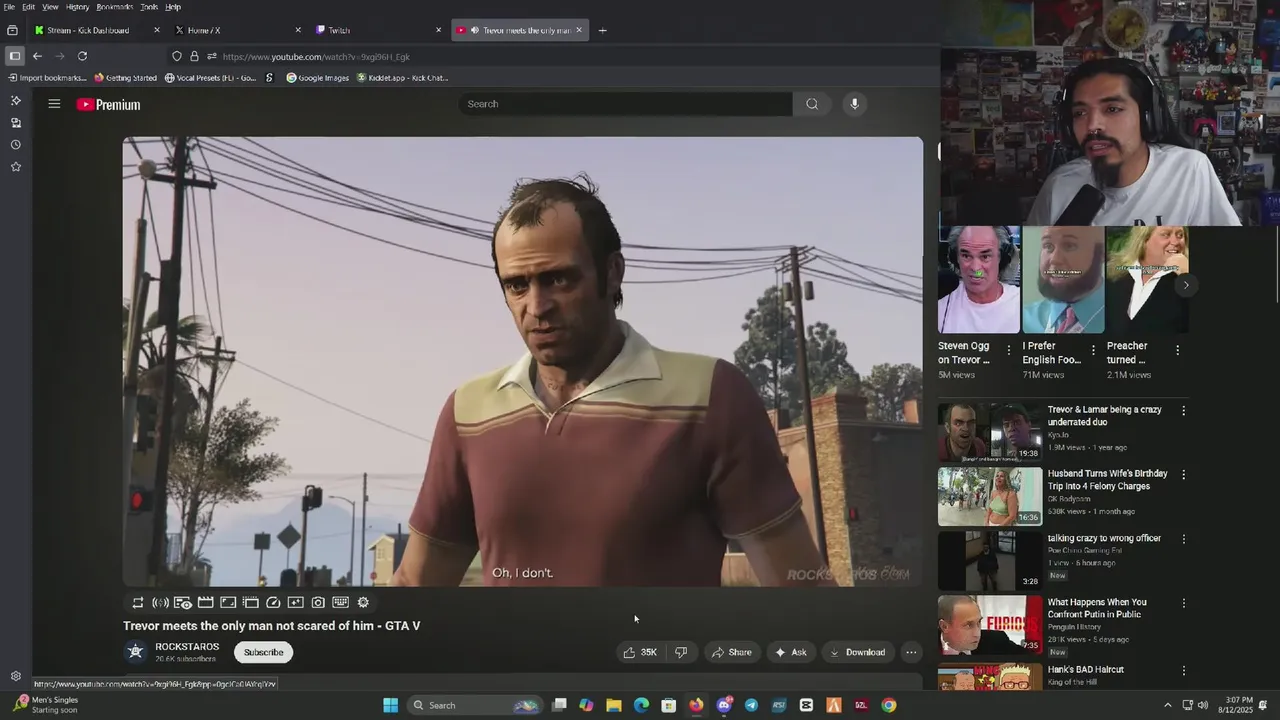Start voice search with microphone icon

854,104
